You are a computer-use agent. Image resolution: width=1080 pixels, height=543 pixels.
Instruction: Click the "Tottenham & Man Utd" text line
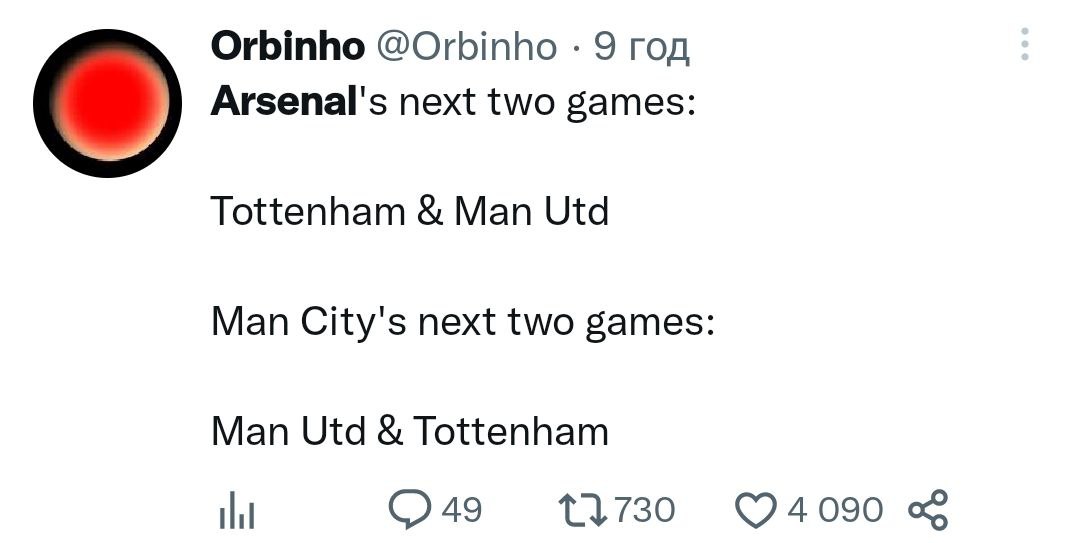(409, 212)
